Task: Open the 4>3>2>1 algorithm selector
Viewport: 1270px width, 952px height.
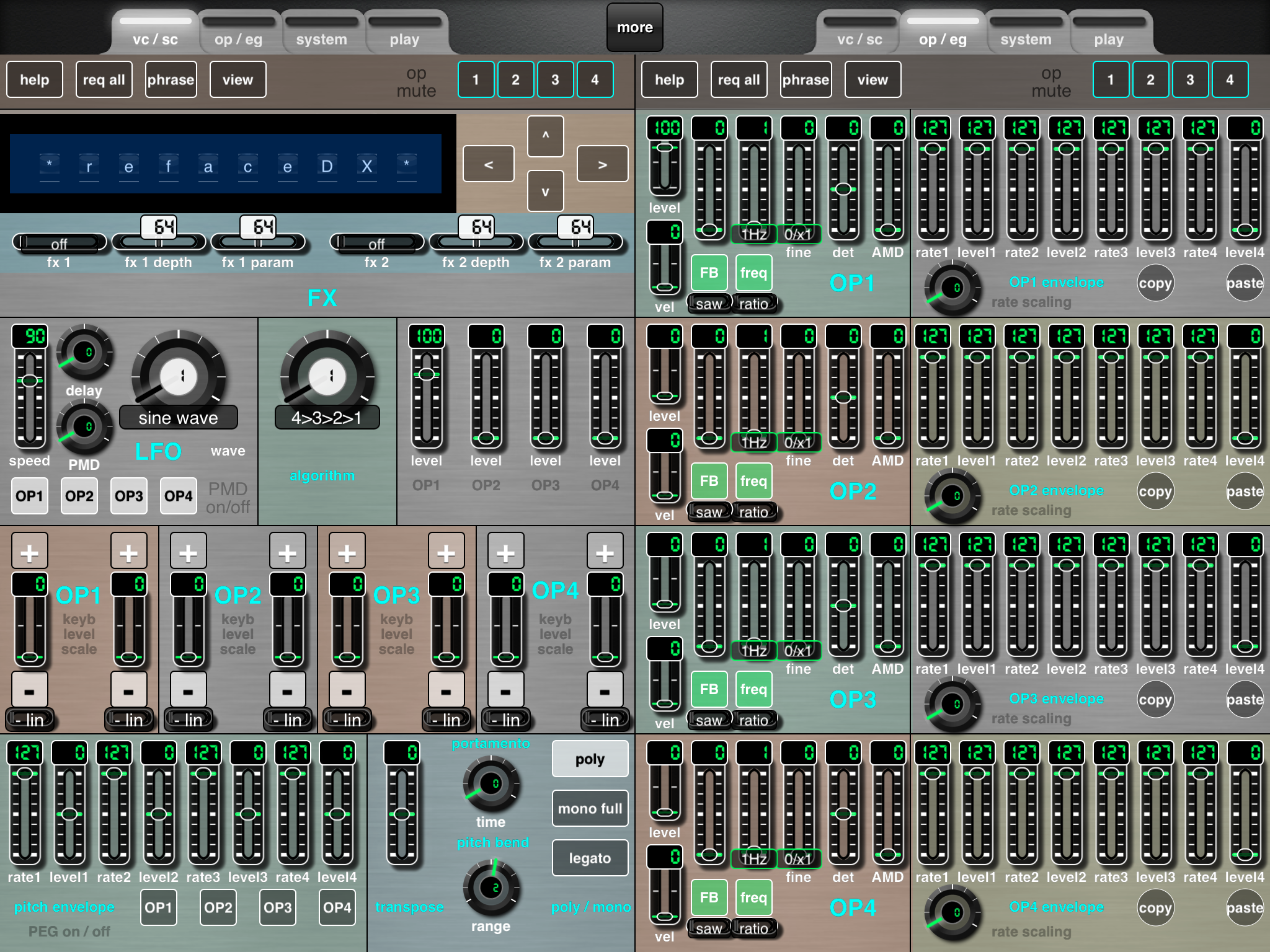Action: 327,418
